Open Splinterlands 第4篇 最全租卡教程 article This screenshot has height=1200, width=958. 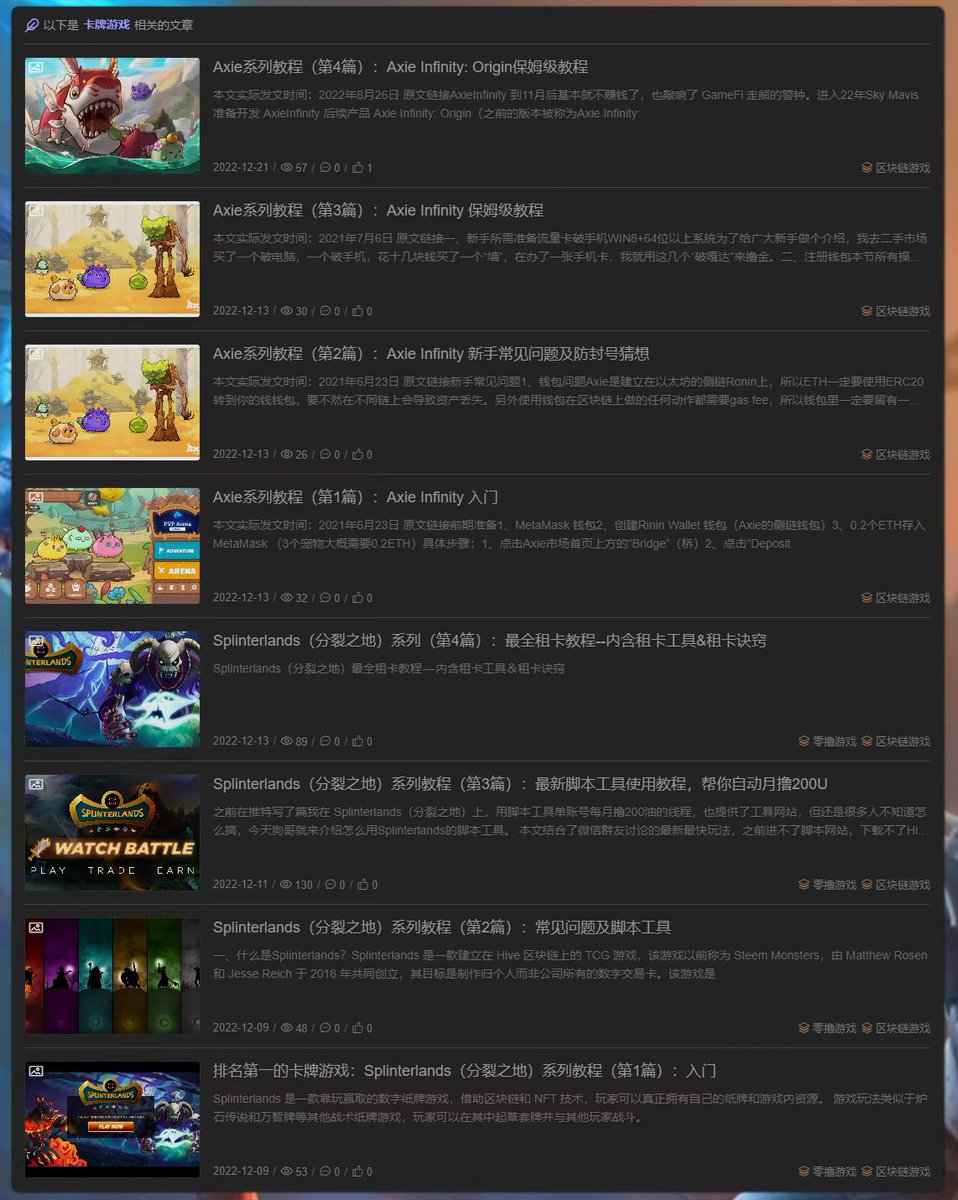click(490, 640)
